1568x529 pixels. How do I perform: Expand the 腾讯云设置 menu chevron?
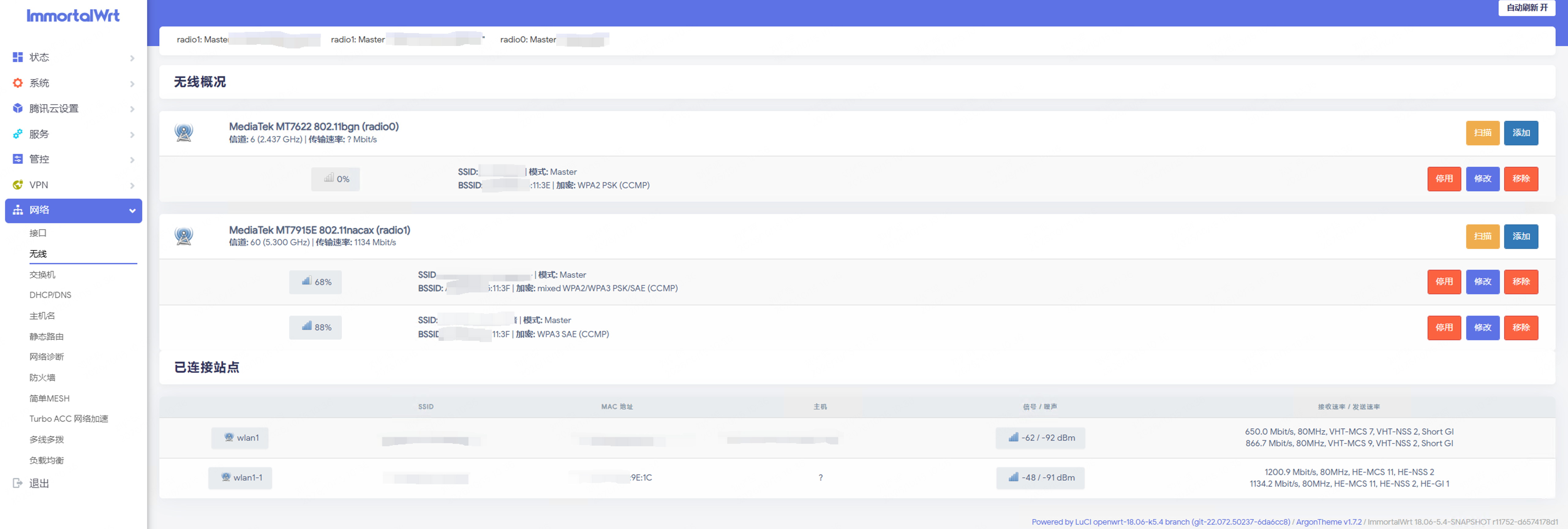click(x=132, y=109)
